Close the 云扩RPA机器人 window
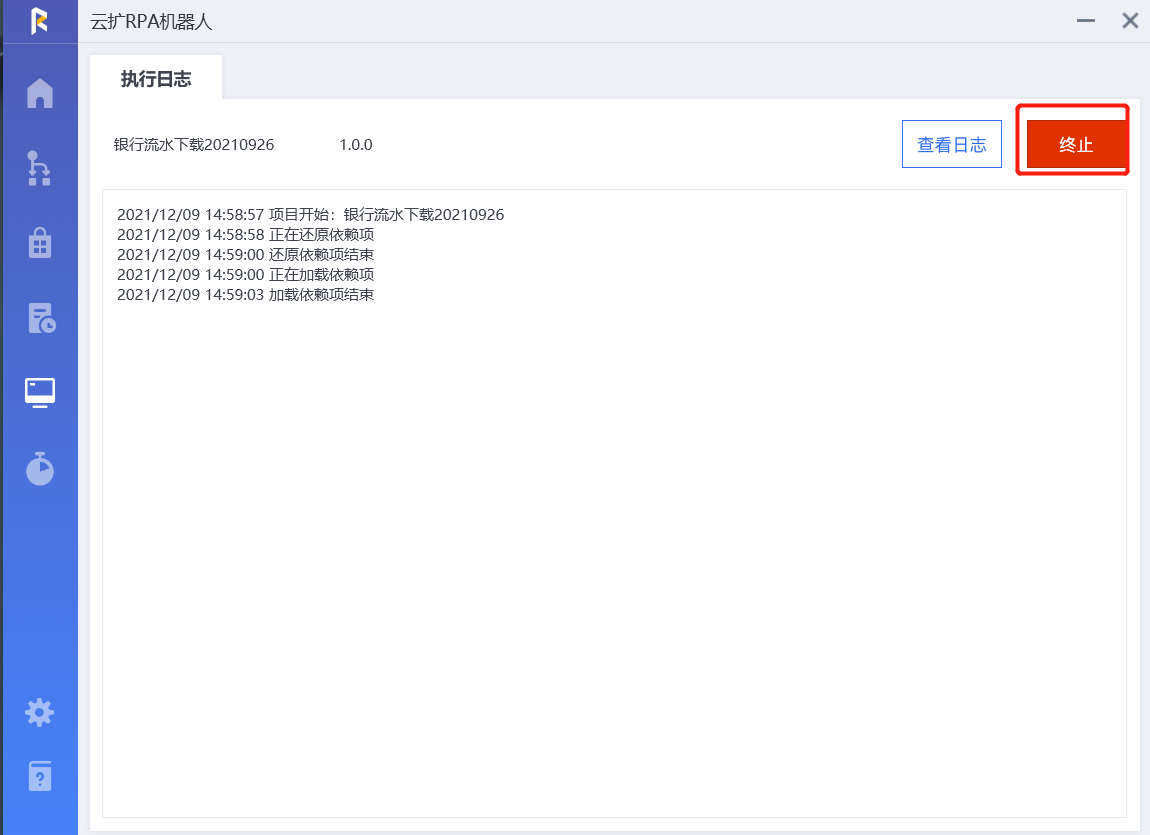Viewport: 1150px width, 835px height. point(1130,20)
